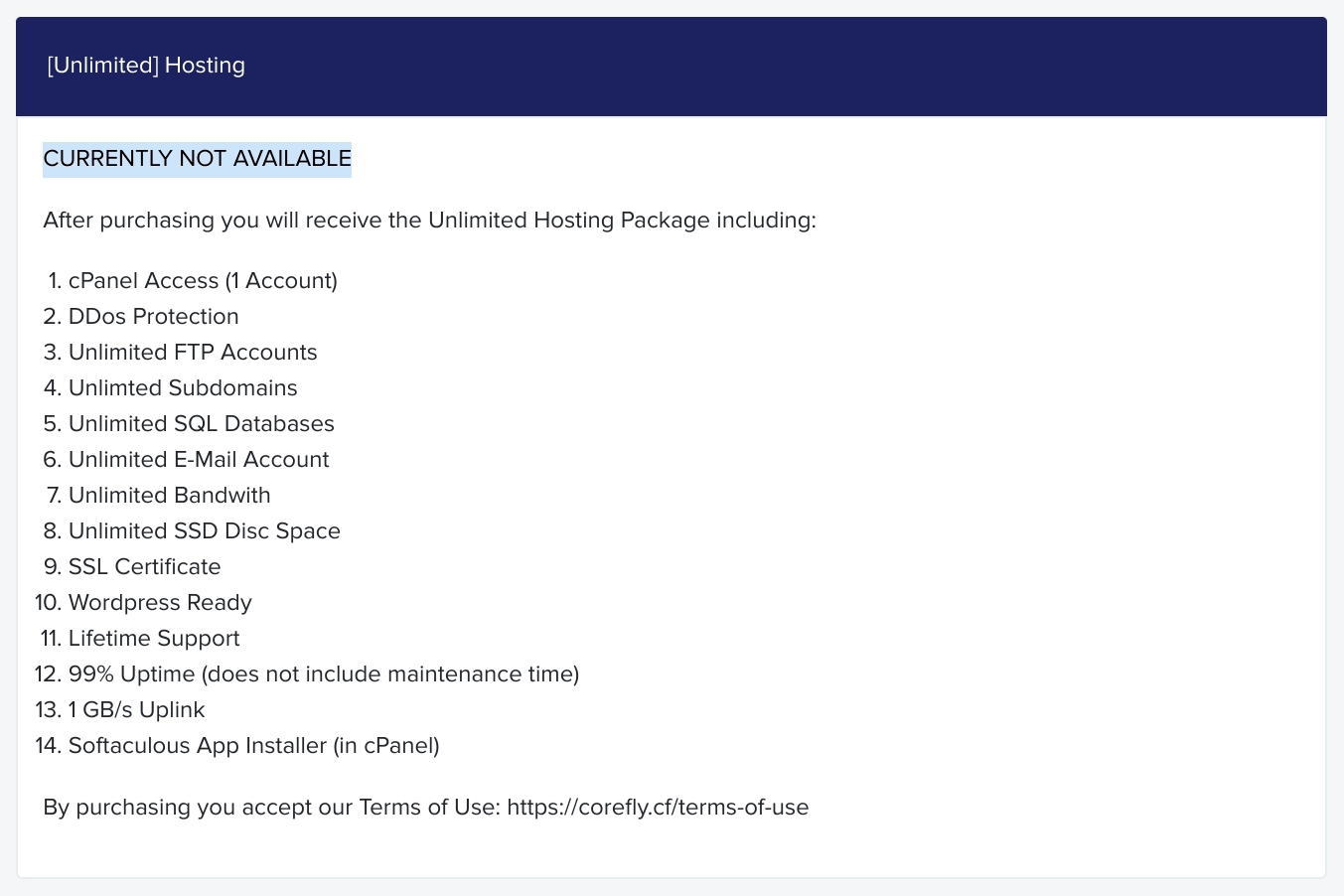Click 'SSL Certificate' list item

[x=145, y=567]
